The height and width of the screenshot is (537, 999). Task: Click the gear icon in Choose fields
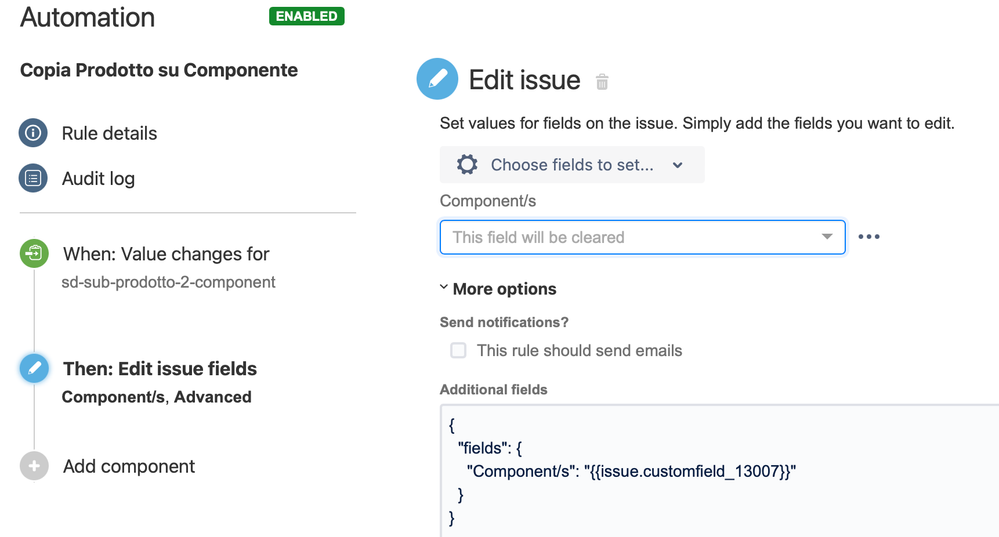point(467,165)
